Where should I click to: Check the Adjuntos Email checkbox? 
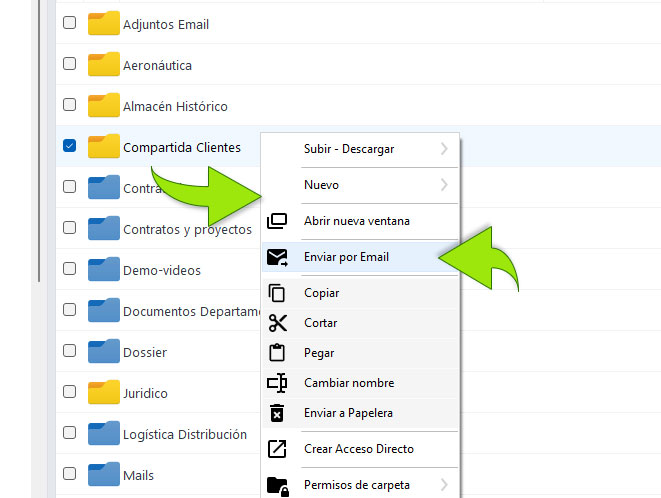pyautogui.click(x=69, y=22)
